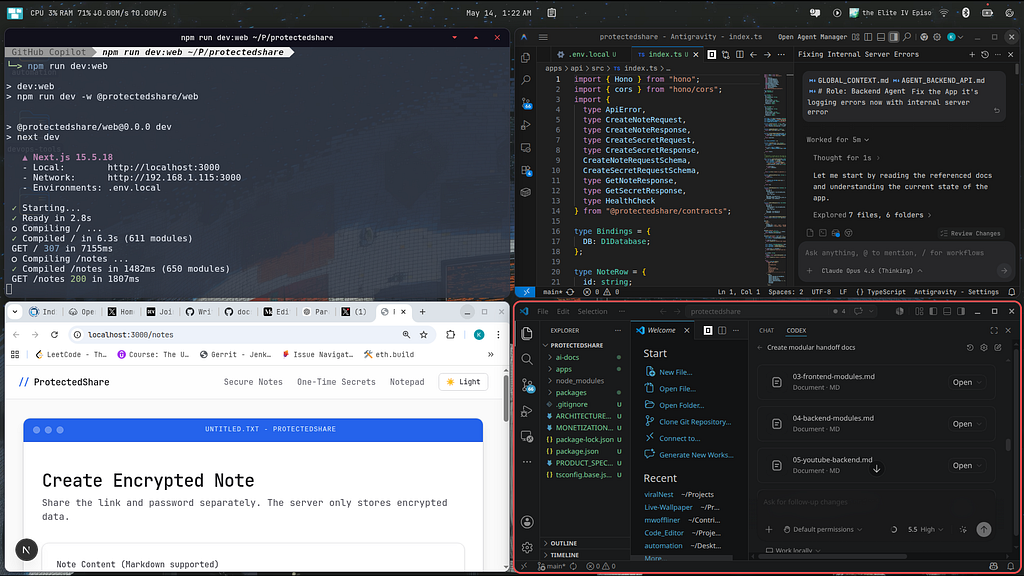Undo the agent's message with revert arrow
The height and width of the screenshot is (576, 1024).
997,111
